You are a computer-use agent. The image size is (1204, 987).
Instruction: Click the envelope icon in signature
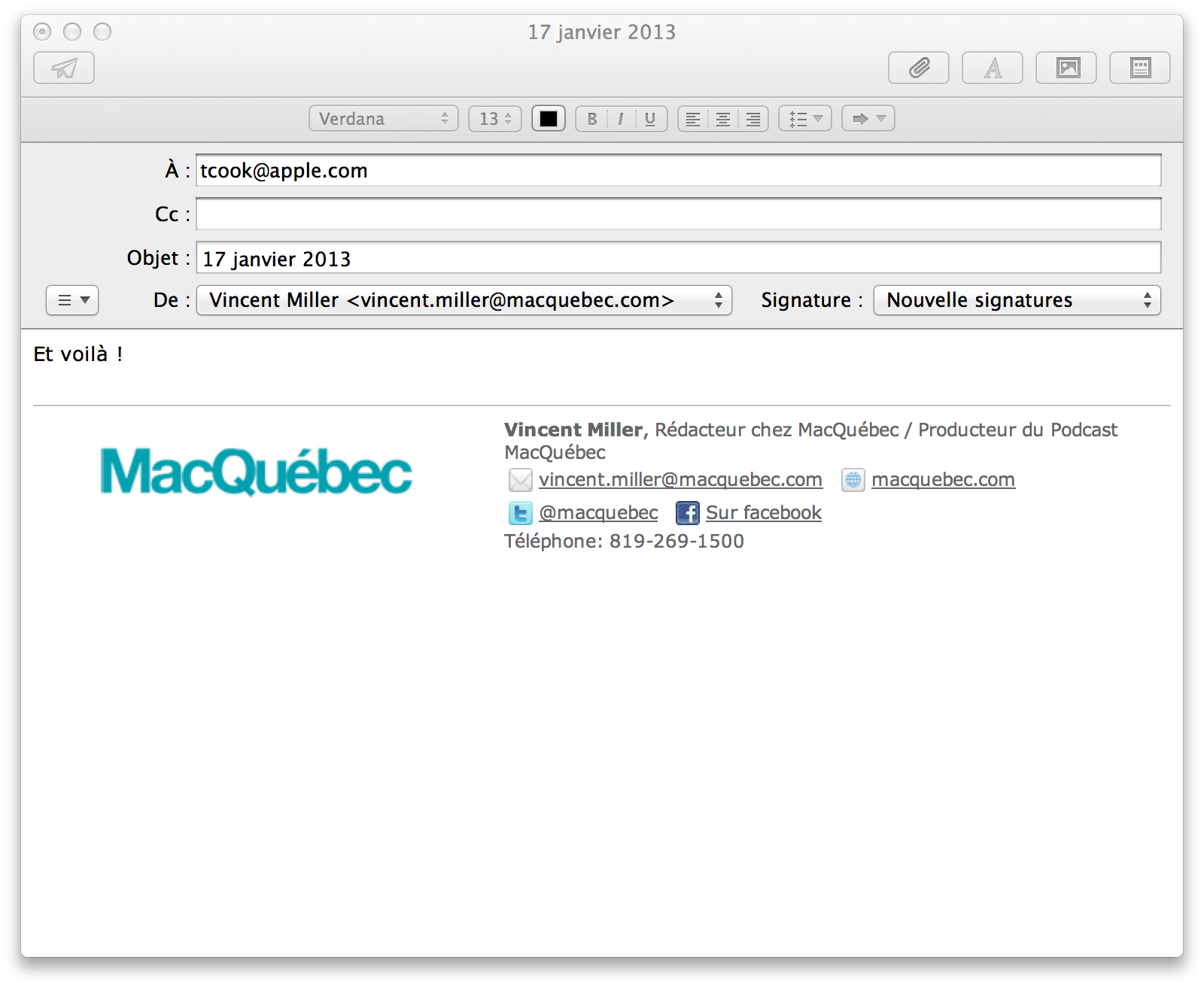[520, 480]
